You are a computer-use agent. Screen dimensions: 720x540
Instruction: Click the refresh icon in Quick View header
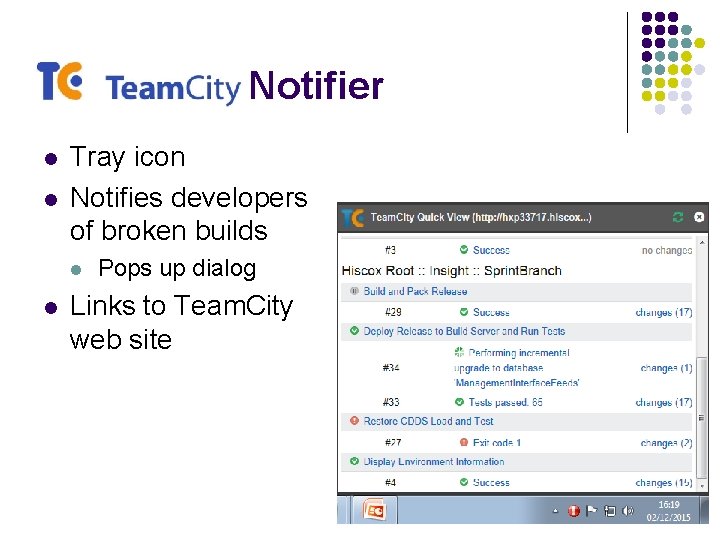point(678,217)
